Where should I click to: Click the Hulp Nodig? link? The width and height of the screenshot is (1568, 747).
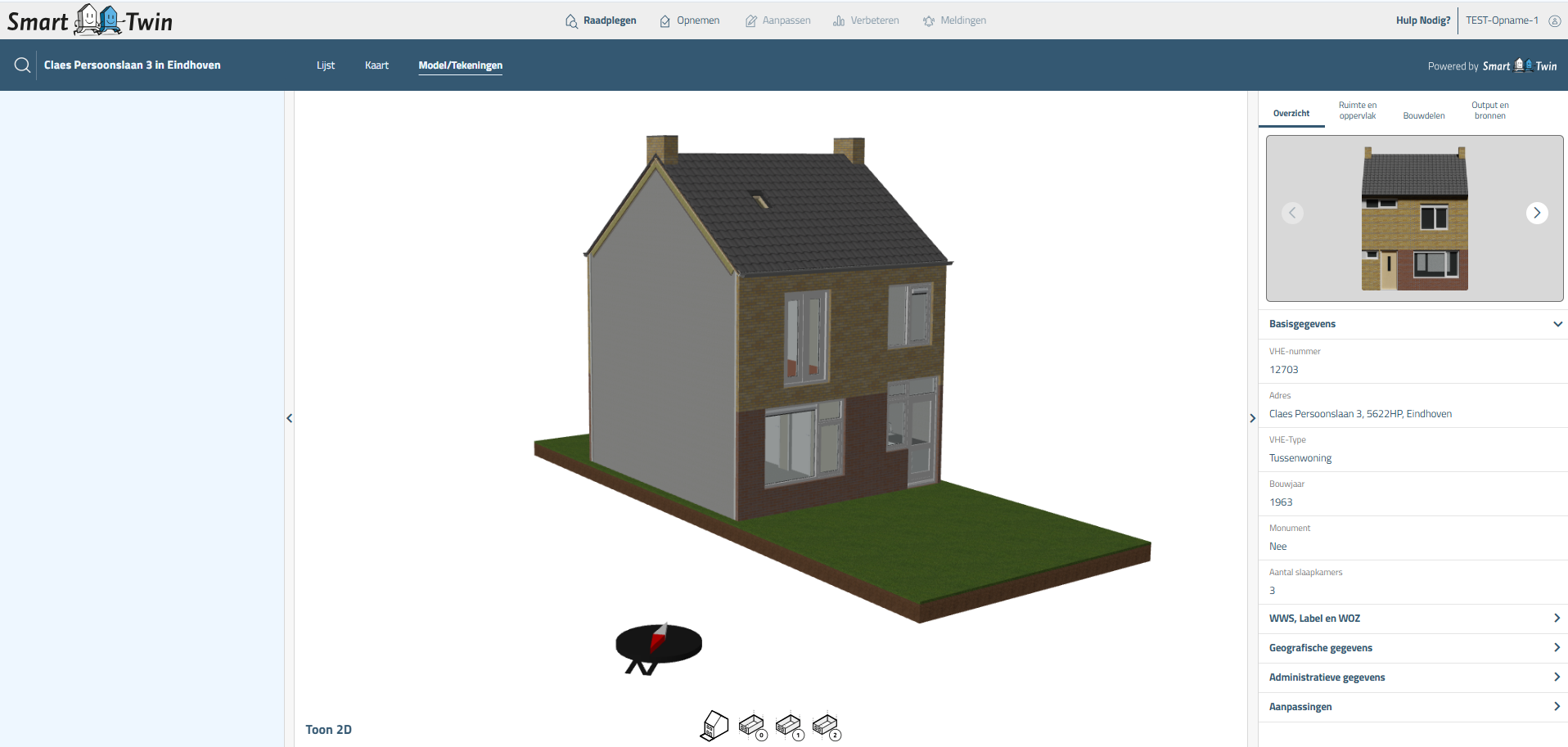pyautogui.click(x=1422, y=20)
